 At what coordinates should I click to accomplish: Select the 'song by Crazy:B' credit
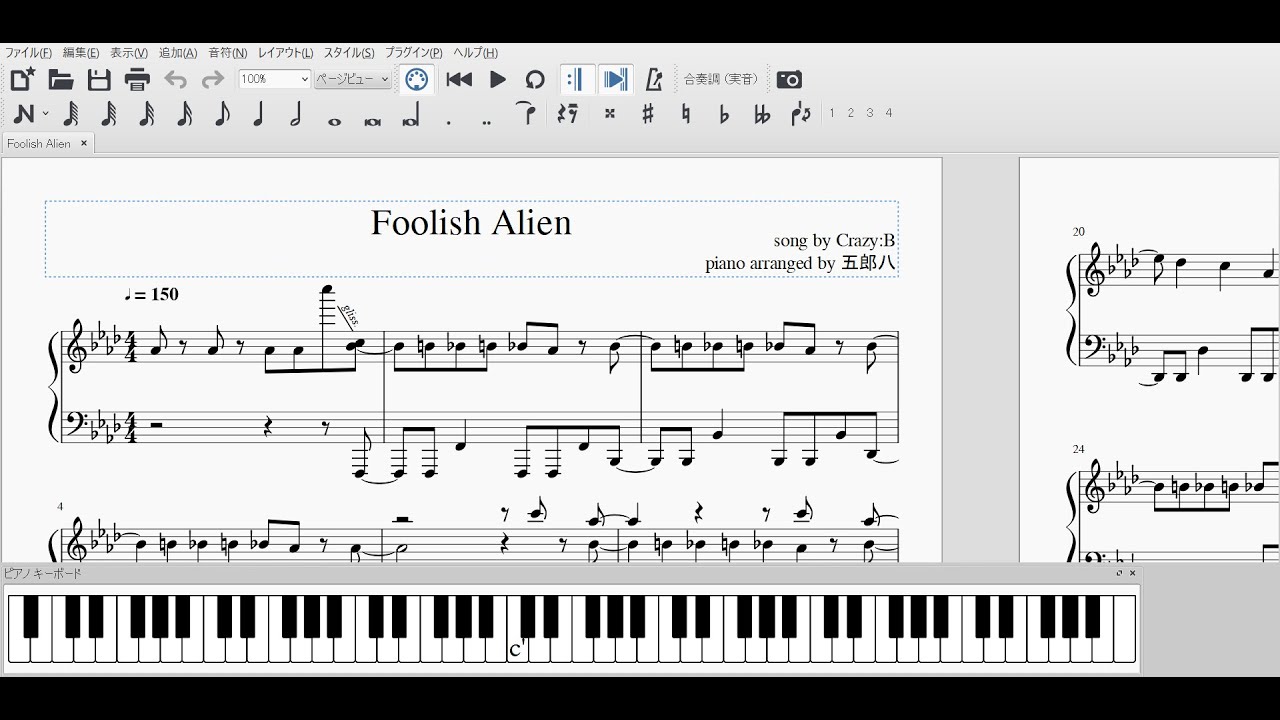[x=834, y=241]
